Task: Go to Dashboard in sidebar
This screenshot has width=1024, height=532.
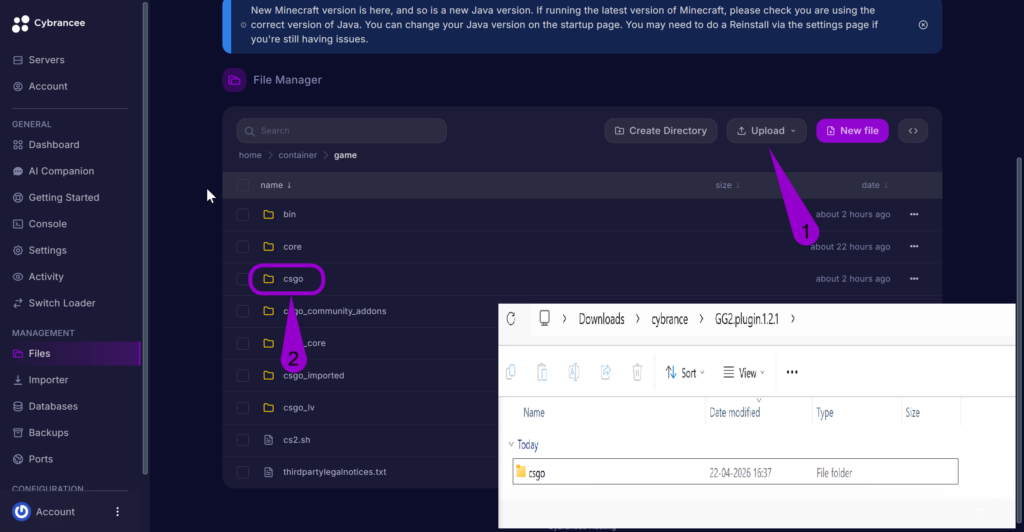Action: pyautogui.click(x=46, y=145)
